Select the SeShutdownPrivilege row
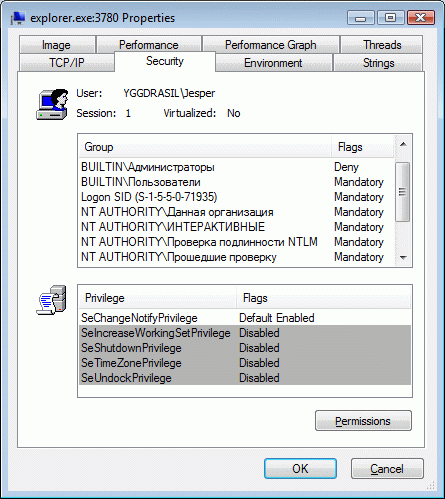Viewport: 445px width, 499px height. click(245, 348)
